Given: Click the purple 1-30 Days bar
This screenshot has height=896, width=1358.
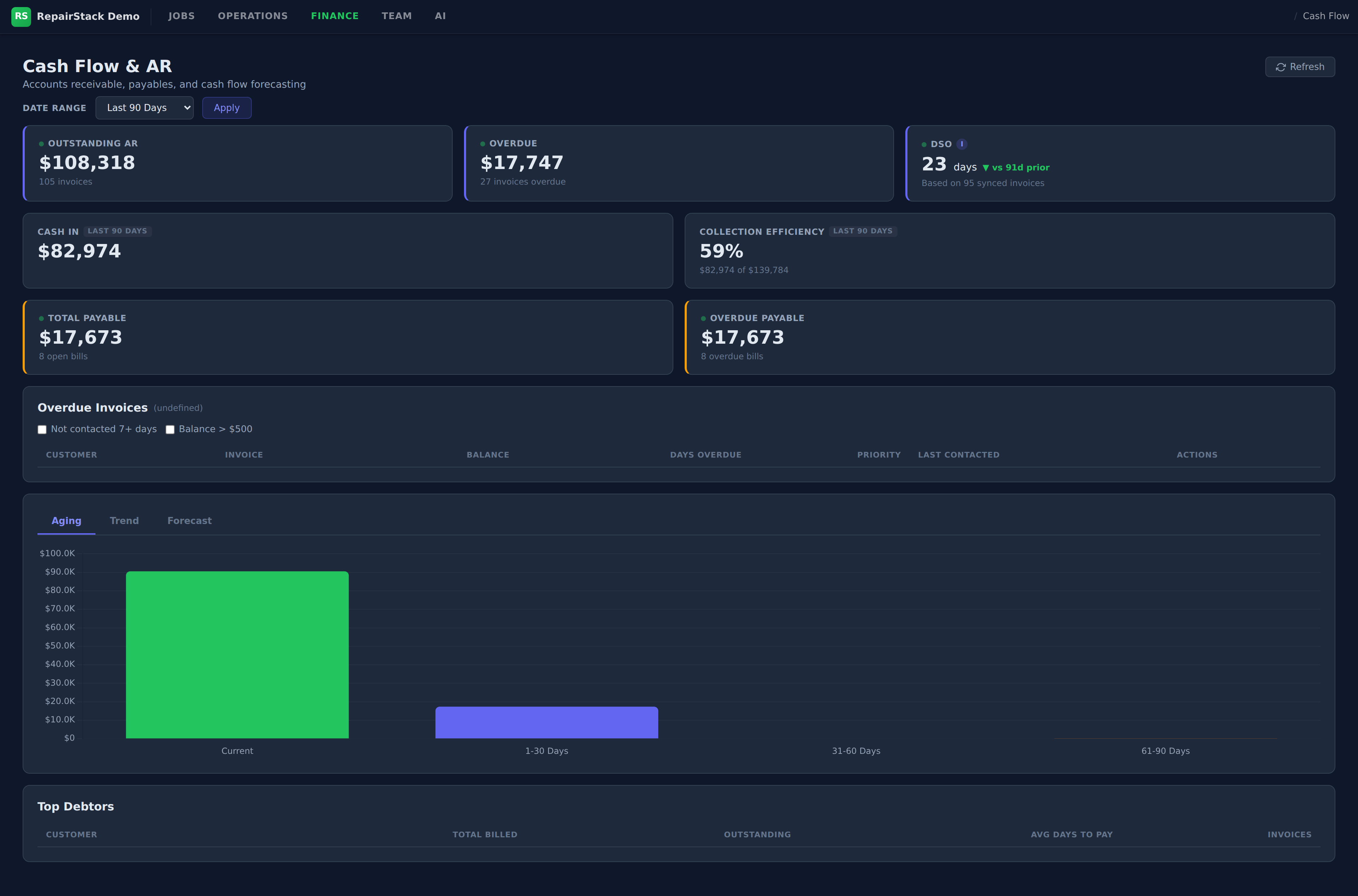Looking at the screenshot, I should pyautogui.click(x=546, y=722).
